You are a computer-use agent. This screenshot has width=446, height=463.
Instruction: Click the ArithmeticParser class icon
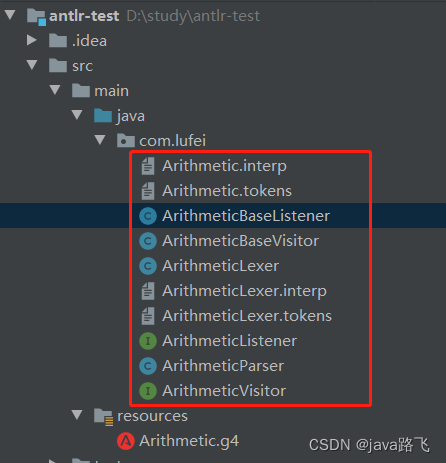[x=148, y=366]
